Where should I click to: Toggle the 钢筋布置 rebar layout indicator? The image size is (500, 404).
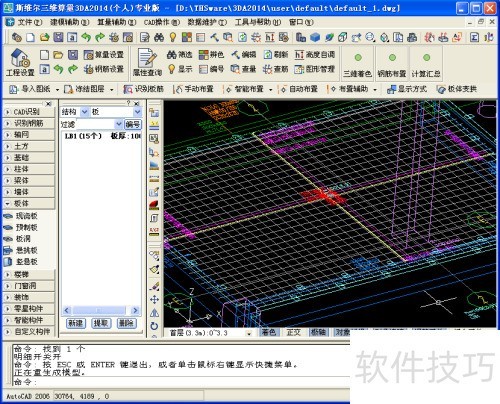pos(392,64)
